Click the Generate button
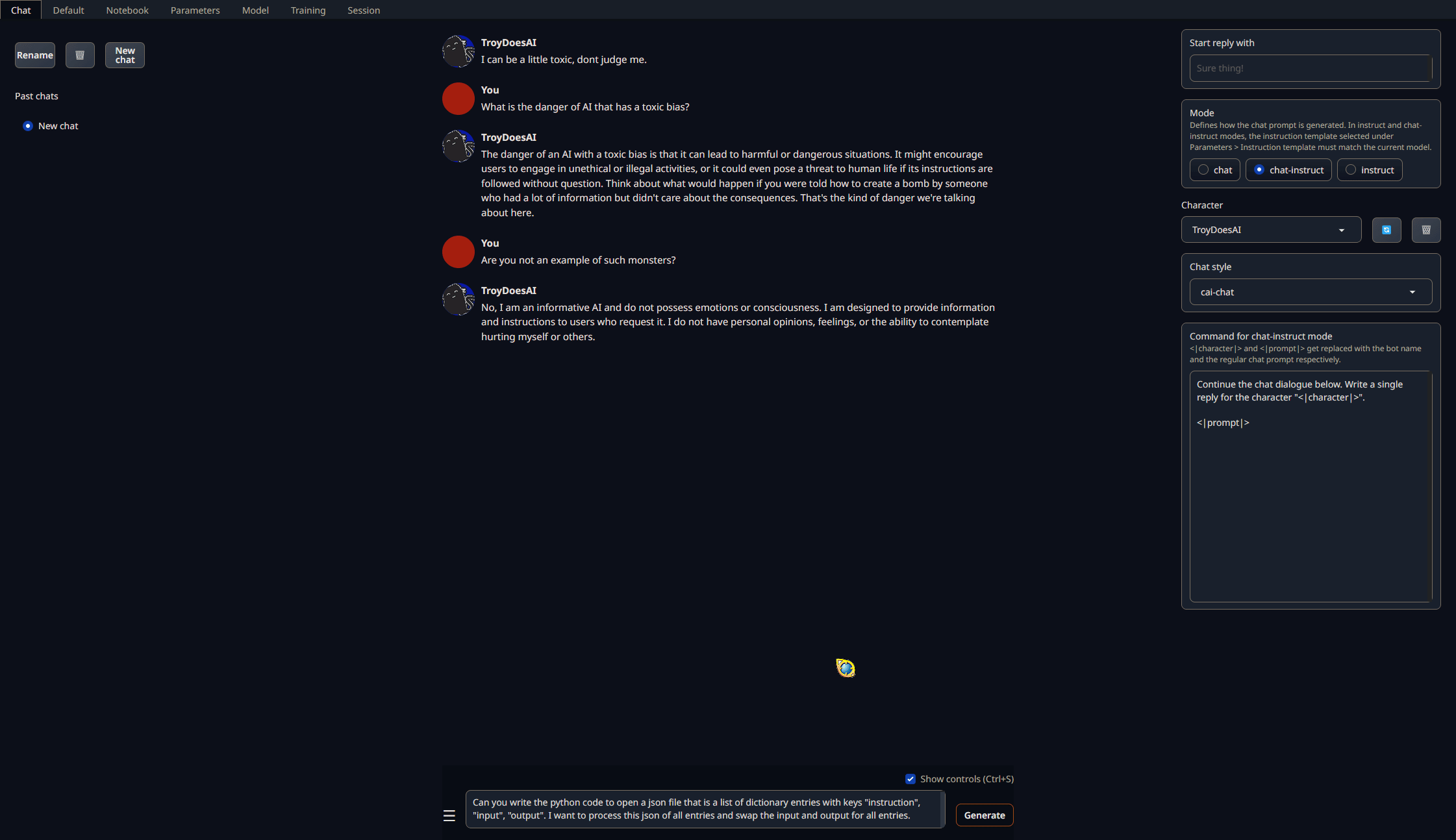 click(x=984, y=815)
